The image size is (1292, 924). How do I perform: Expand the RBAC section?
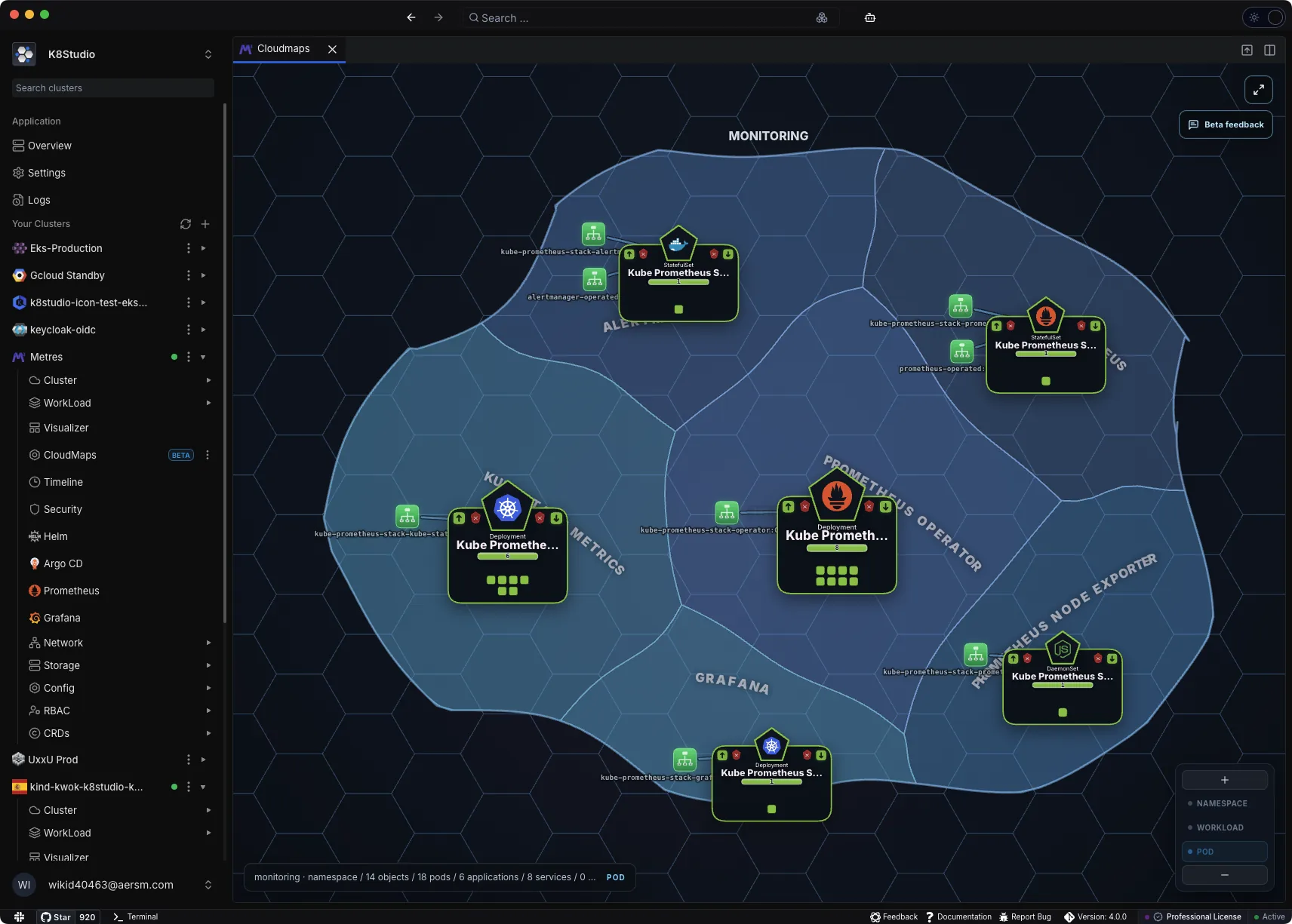click(x=208, y=711)
